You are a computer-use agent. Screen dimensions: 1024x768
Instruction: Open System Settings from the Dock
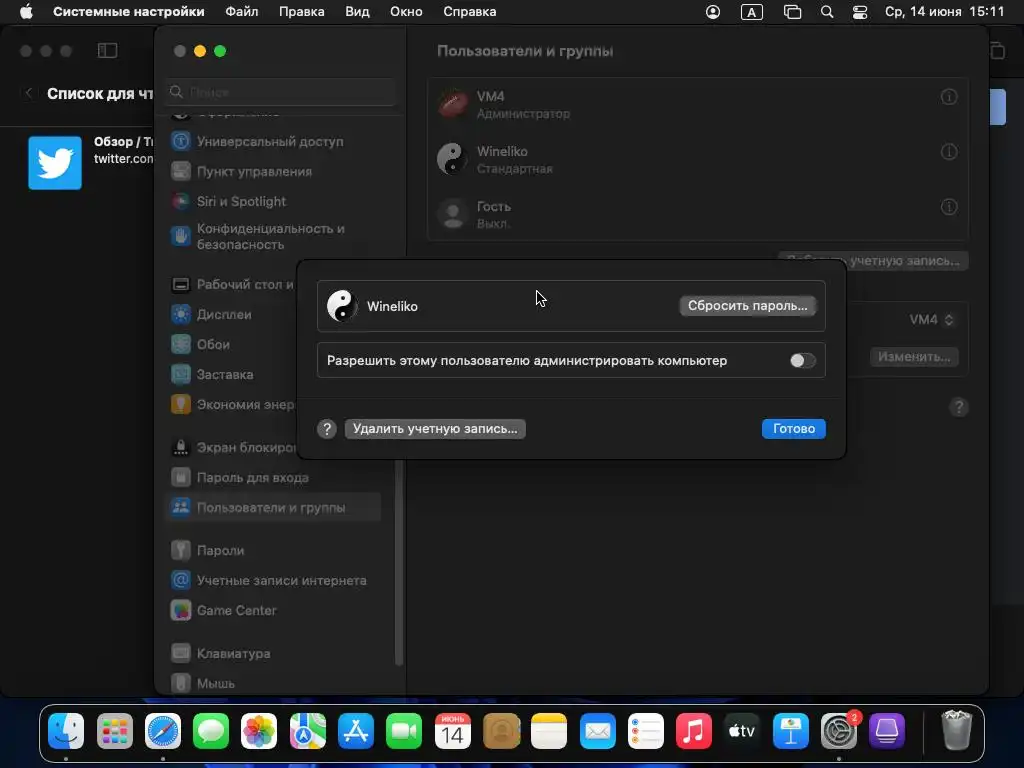pos(839,731)
